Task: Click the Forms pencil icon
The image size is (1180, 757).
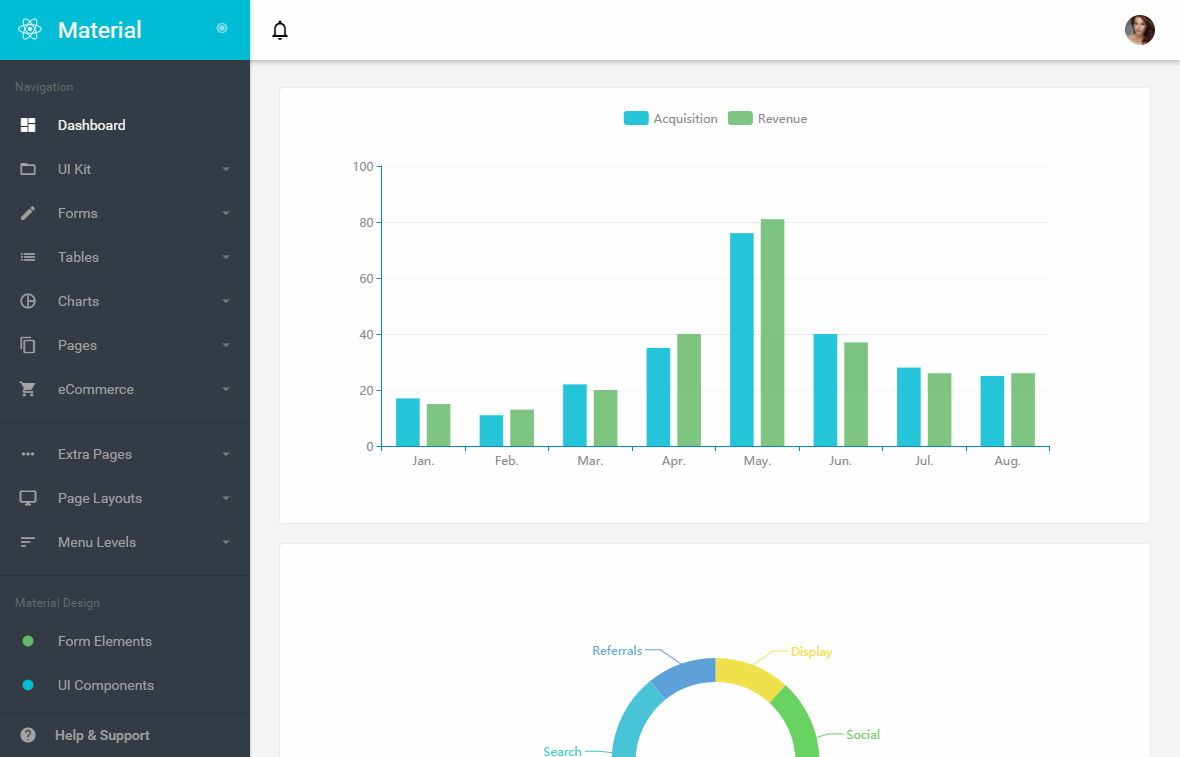Action: (x=28, y=213)
